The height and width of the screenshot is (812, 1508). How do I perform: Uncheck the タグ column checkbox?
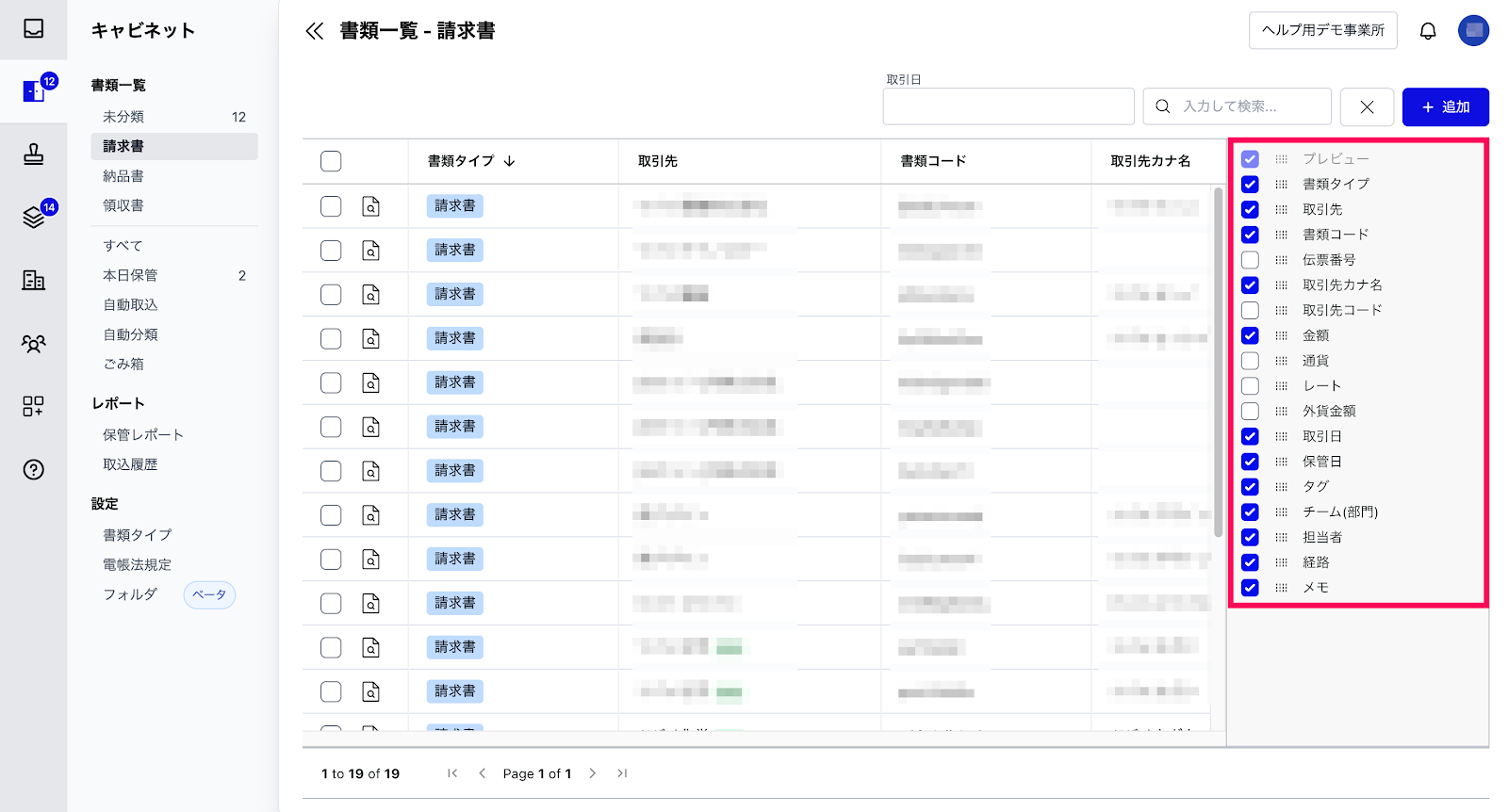click(x=1250, y=487)
